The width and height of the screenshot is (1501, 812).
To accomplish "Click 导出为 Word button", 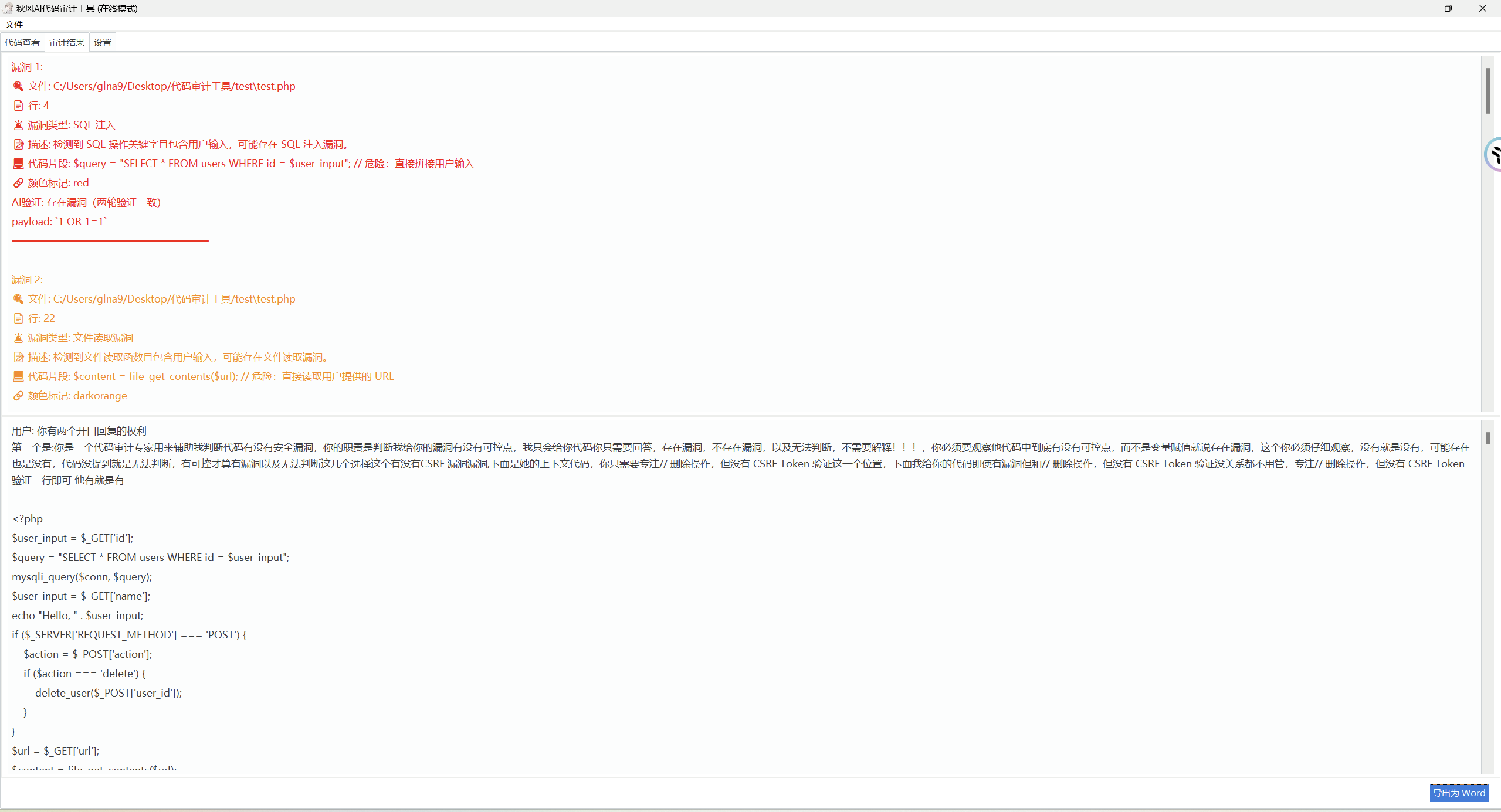I will [1458, 793].
